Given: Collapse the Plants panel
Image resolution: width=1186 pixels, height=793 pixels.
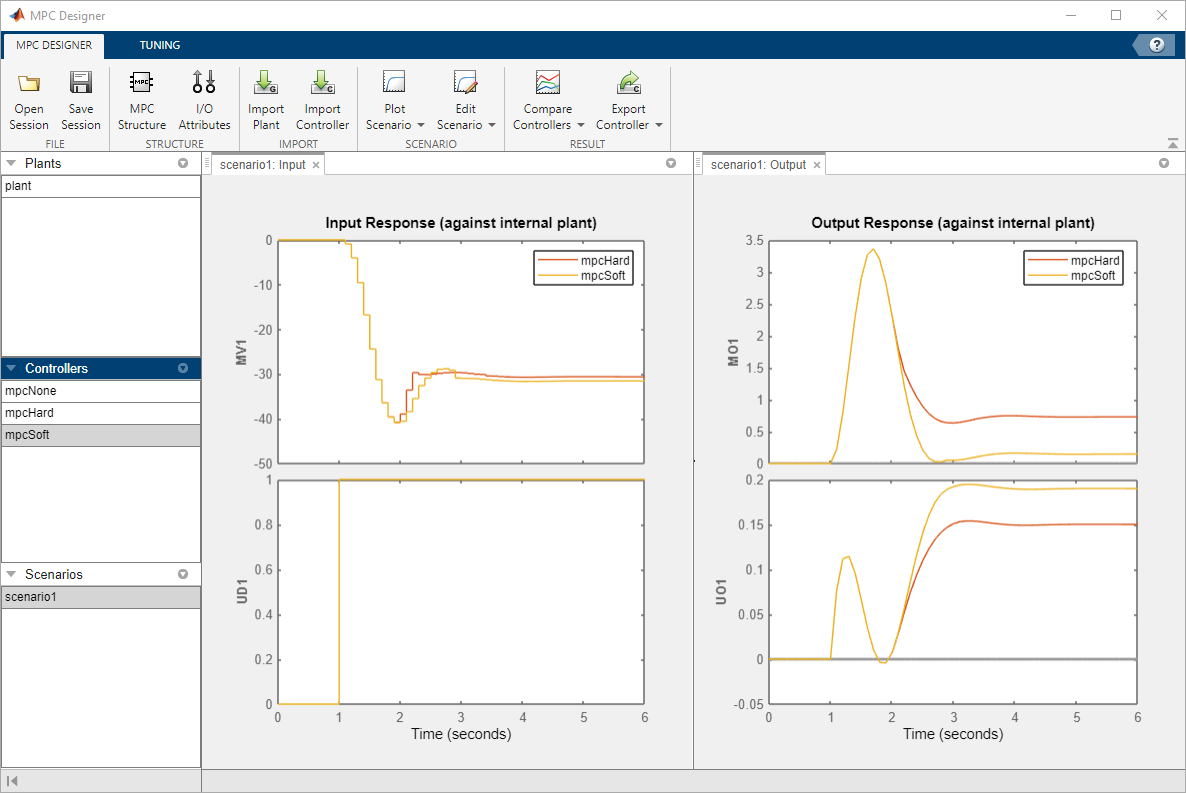Looking at the screenshot, I should (12, 163).
